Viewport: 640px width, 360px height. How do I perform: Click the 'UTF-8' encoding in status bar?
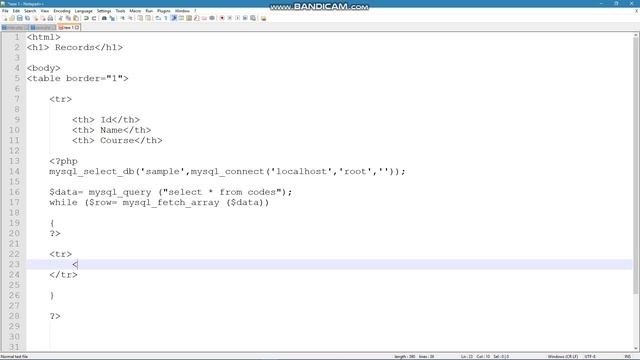pyautogui.click(x=590, y=356)
